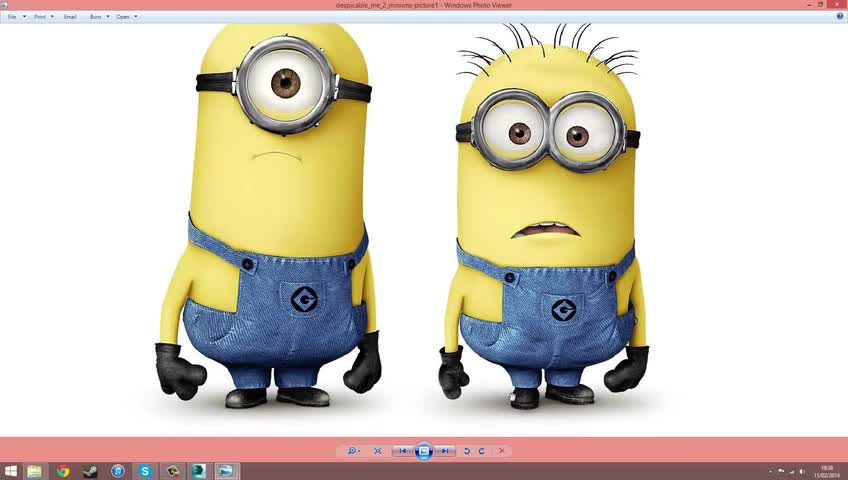Show hidden tray icons arrow
Screen dimensions: 848x480
click(771, 472)
